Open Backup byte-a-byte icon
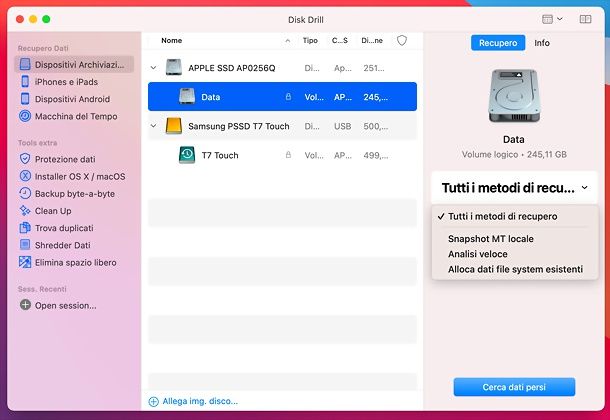Screen dimensions: 610x420 click(25, 193)
